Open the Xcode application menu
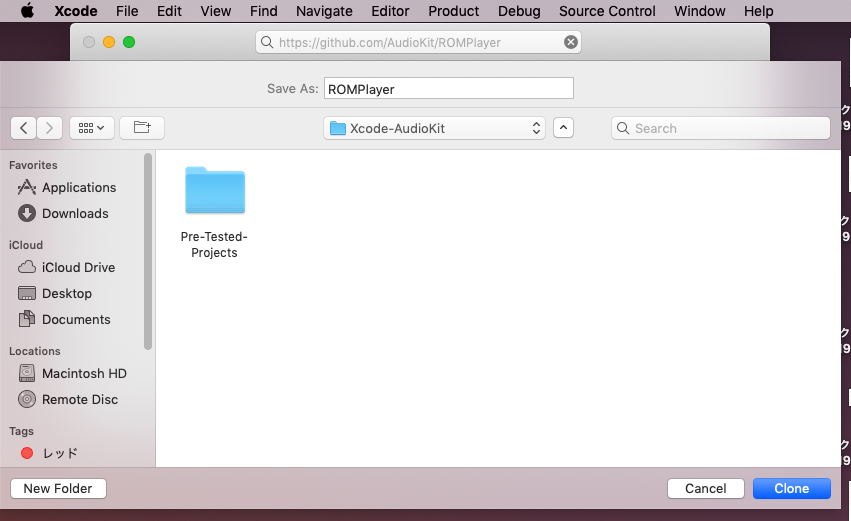 (x=76, y=11)
